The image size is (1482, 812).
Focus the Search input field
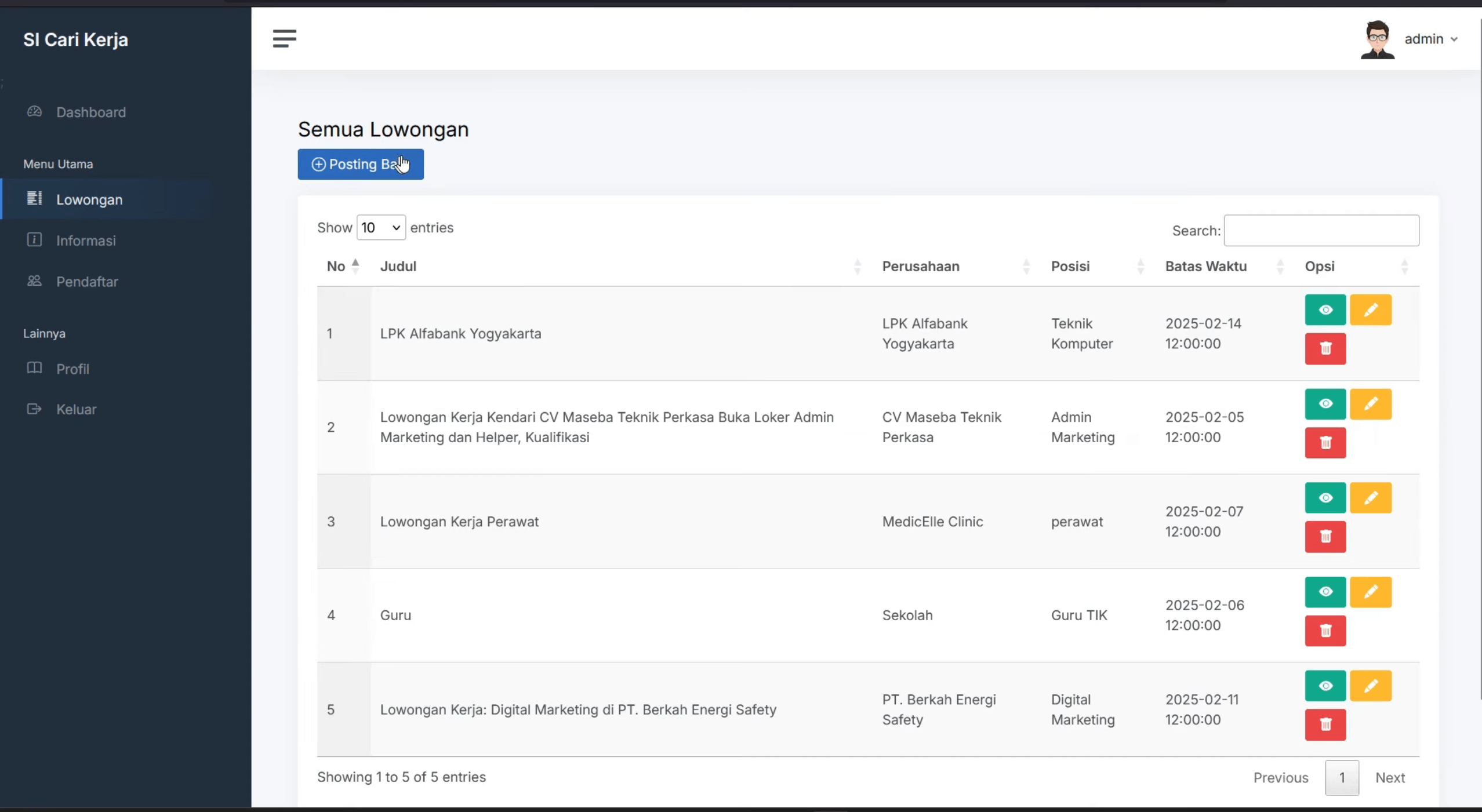coord(1321,231)
